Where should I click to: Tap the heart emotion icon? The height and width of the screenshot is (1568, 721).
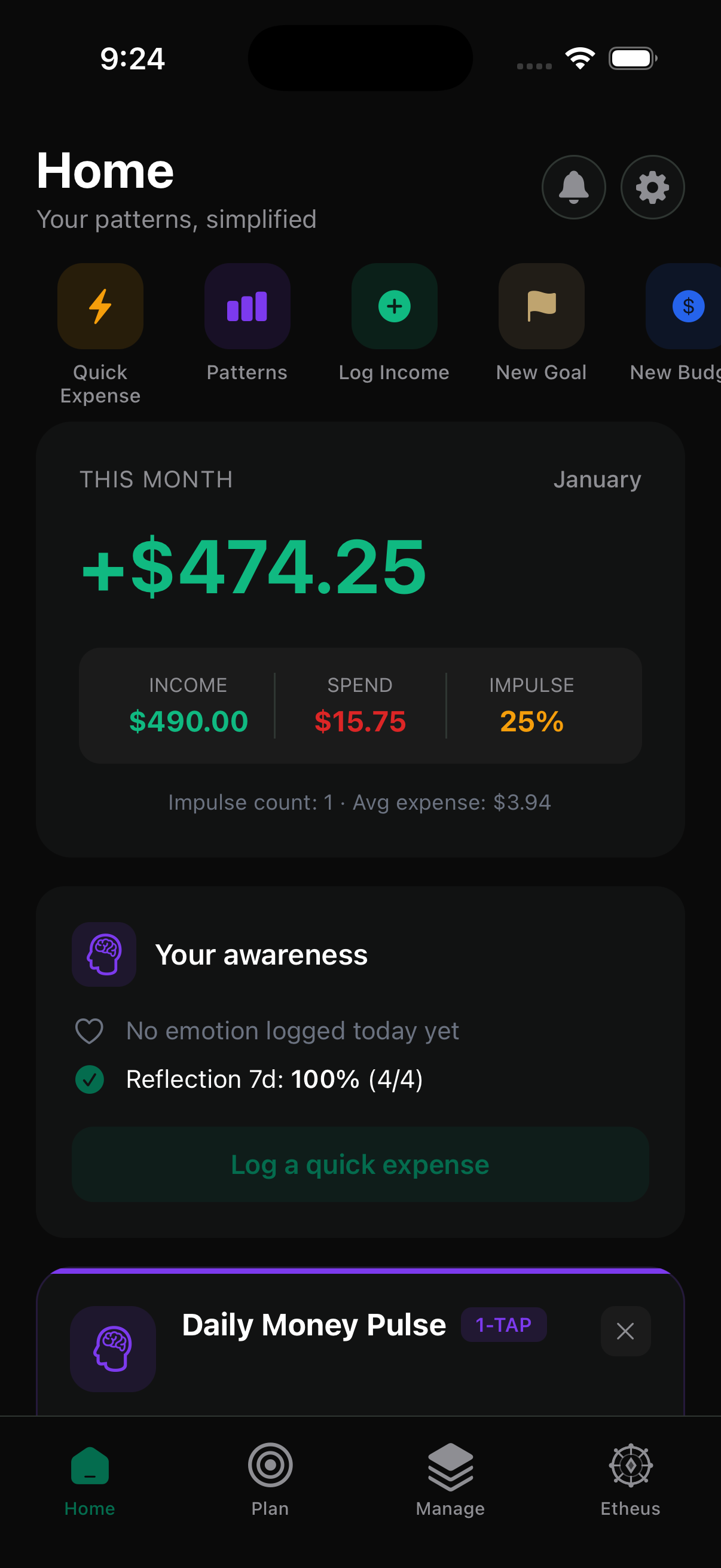90,1031
